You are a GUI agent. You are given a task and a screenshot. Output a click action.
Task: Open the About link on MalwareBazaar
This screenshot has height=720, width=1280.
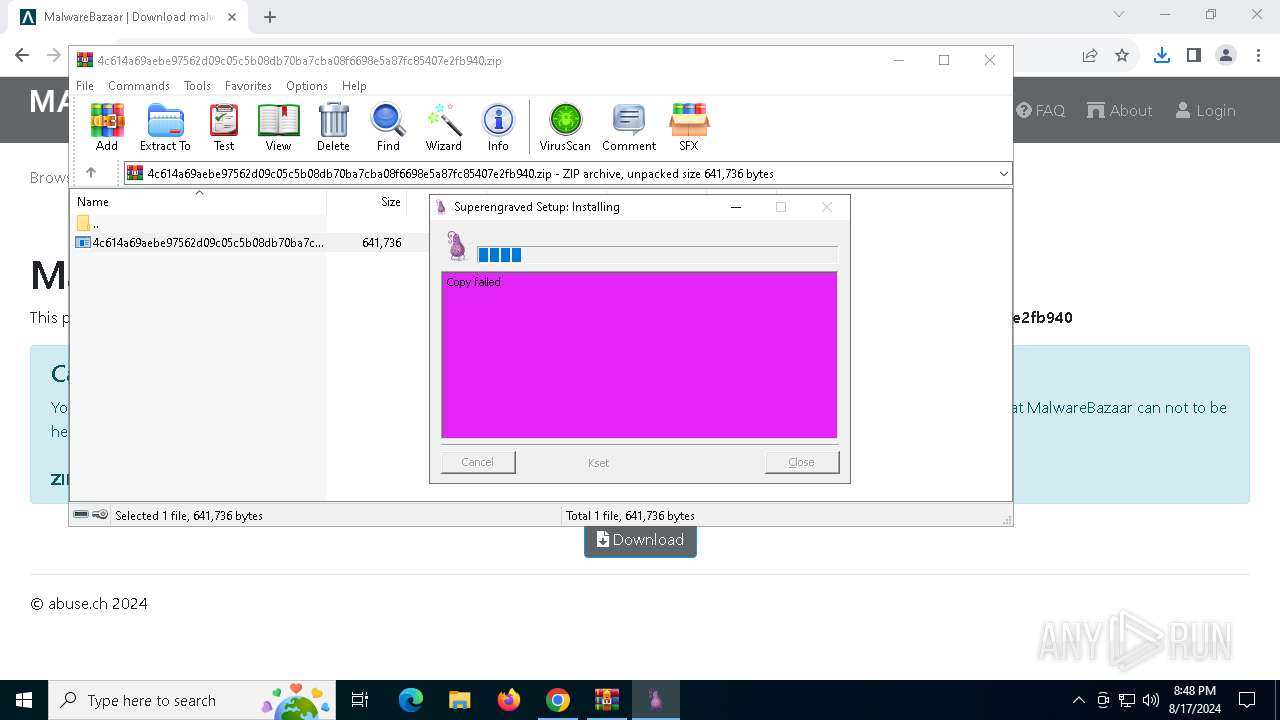1120,111
